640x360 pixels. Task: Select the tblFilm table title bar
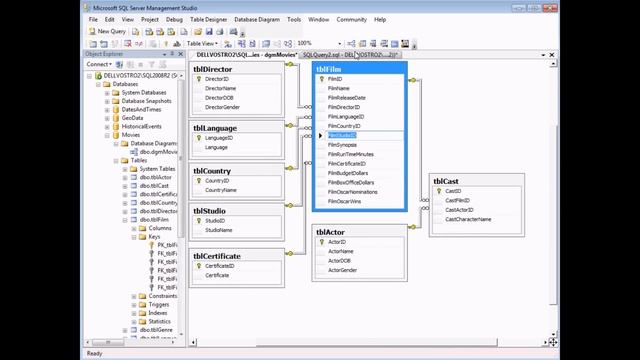360,69
